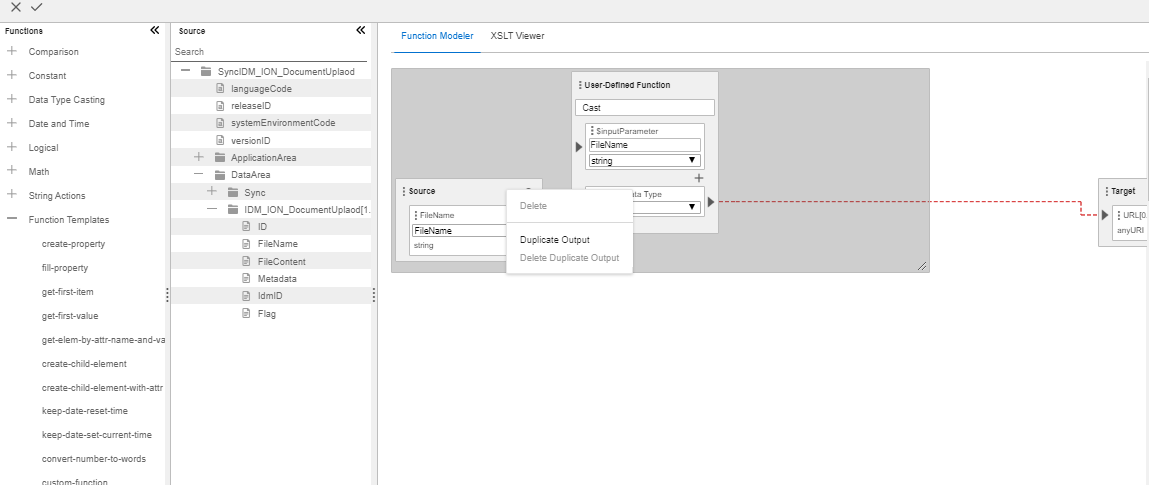Switch to the Function Modeler tab
The height and width of the screenshot is (485, 1149).
437,36
